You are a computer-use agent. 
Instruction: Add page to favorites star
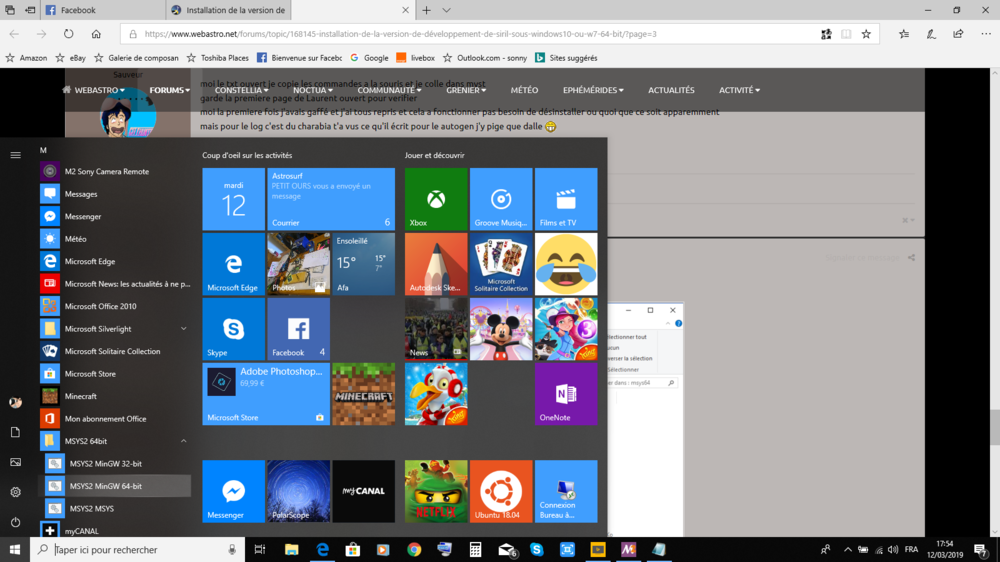(x=866, y=34)
